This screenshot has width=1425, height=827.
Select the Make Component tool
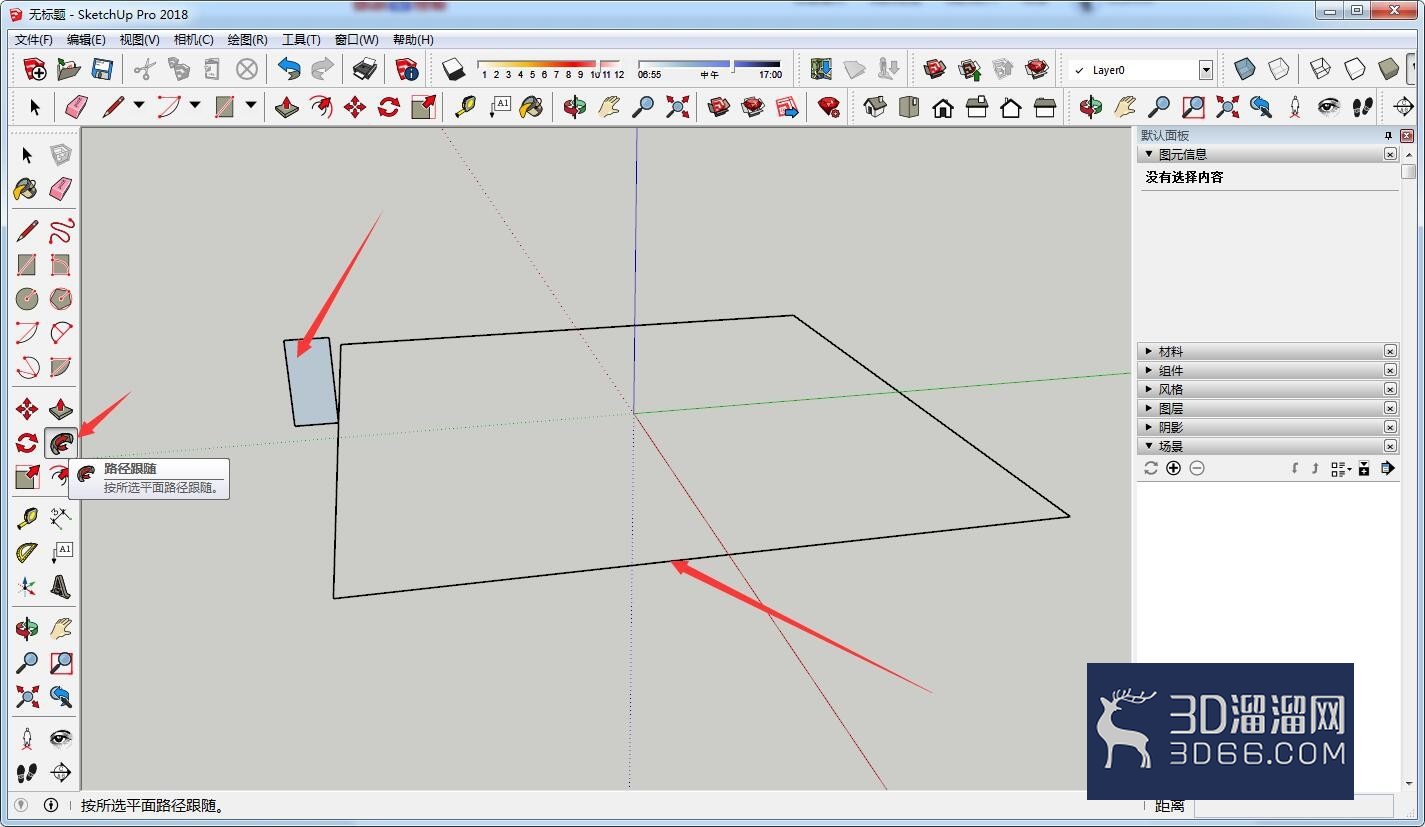[61, 154]
